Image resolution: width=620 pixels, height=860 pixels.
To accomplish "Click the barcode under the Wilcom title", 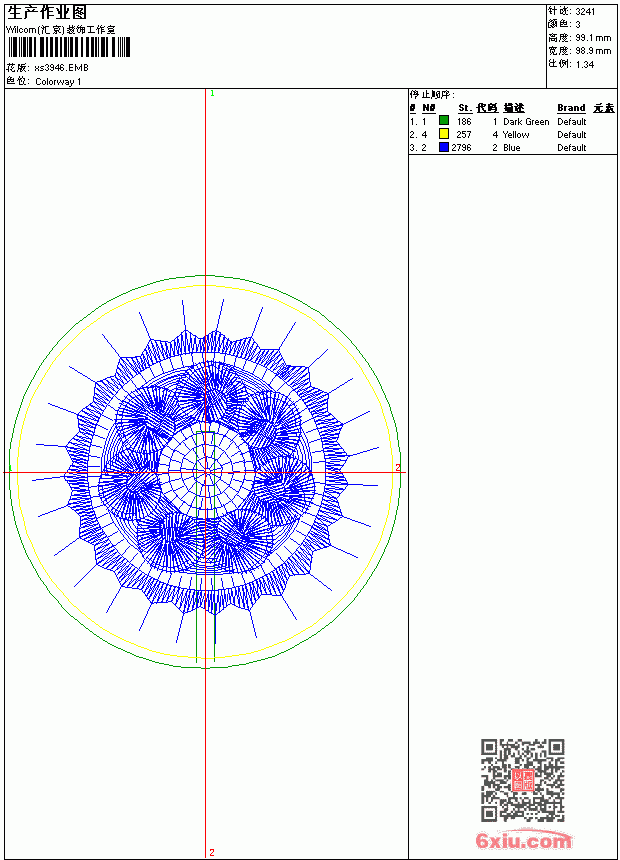I will click(69, 47).
